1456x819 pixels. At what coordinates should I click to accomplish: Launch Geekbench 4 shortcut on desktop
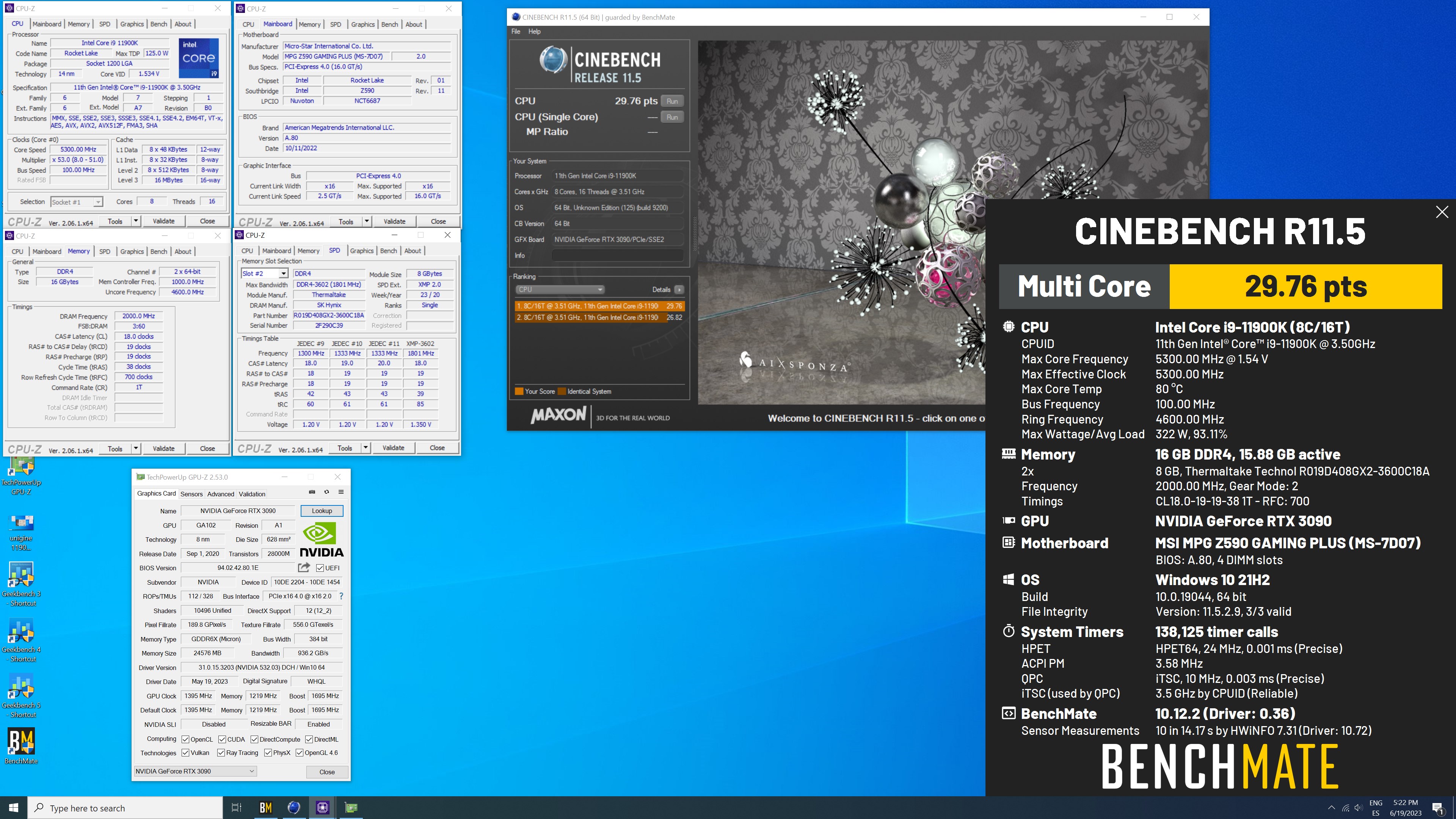point(22,640)
